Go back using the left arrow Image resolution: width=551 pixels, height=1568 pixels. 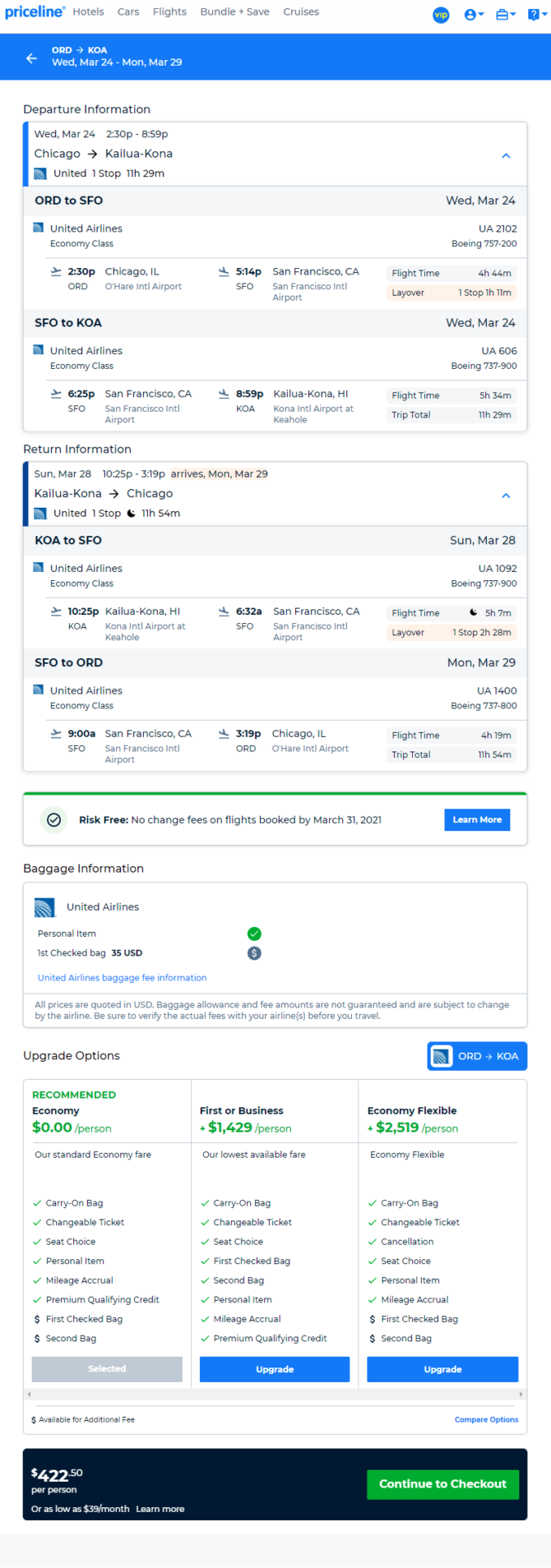point(31,58)
